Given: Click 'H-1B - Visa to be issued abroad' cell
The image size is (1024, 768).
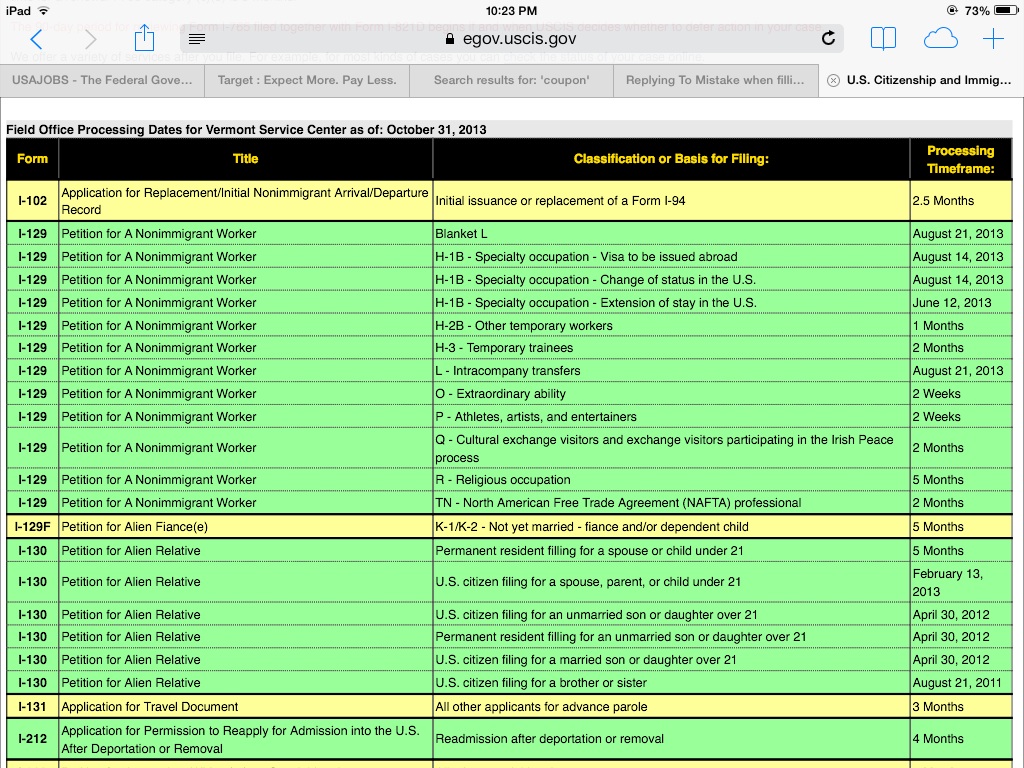Looking at the screenshot, I should (x=671, y=257).
